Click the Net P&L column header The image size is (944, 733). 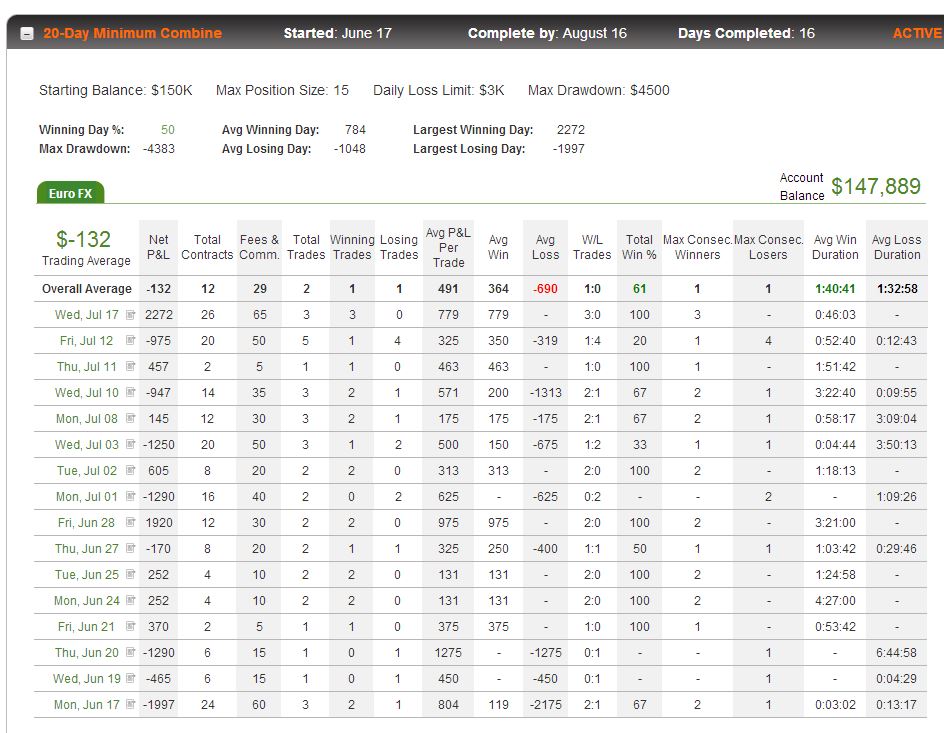pyautogui.click(x=158, y=247)
